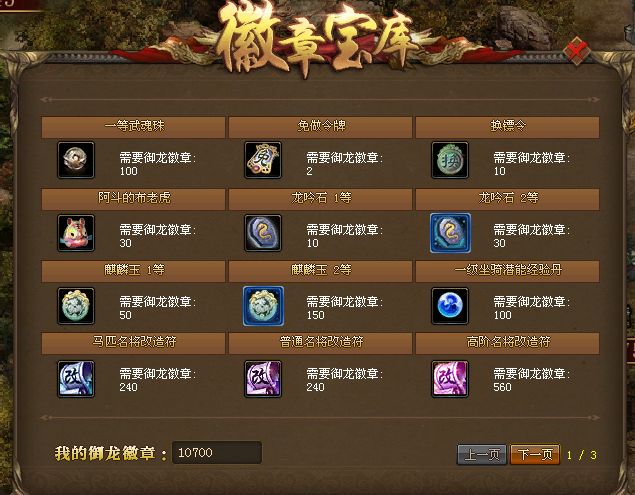
Task: Click the 上一页 previous page button
Action: click(x=482, y=454)
